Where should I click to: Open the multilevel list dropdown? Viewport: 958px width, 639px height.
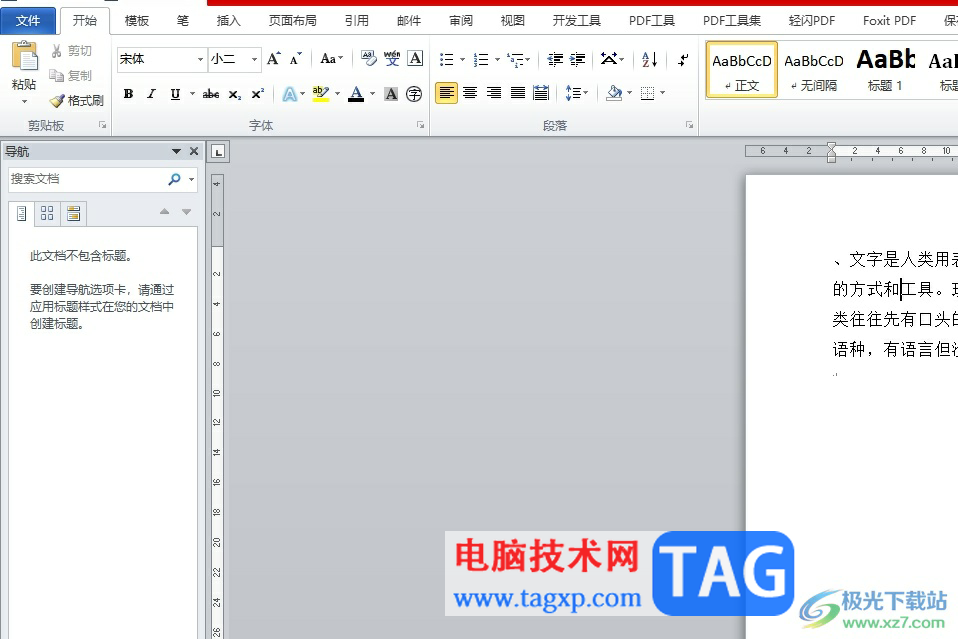click(519, 59)
